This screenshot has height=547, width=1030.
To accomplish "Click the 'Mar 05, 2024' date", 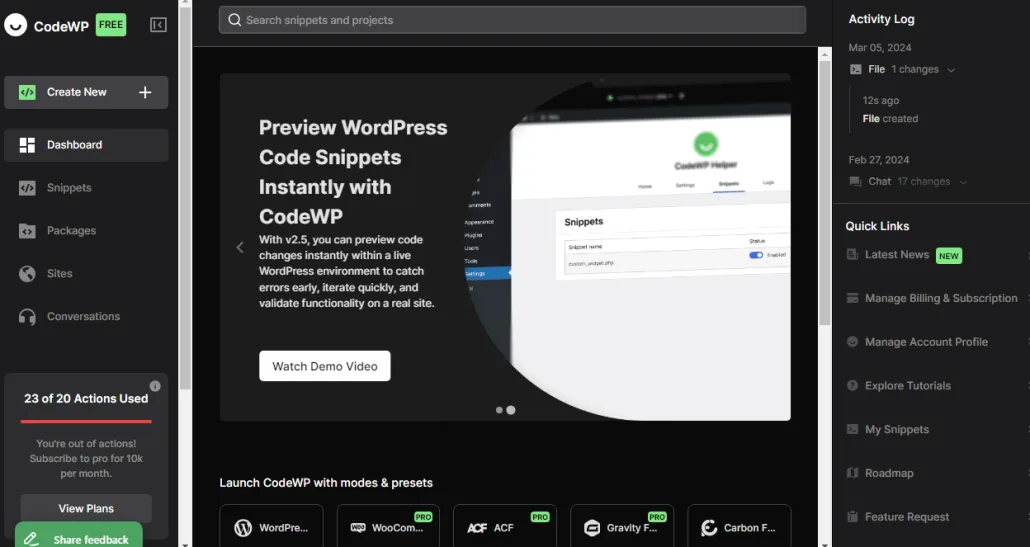I will pos(880,47).
